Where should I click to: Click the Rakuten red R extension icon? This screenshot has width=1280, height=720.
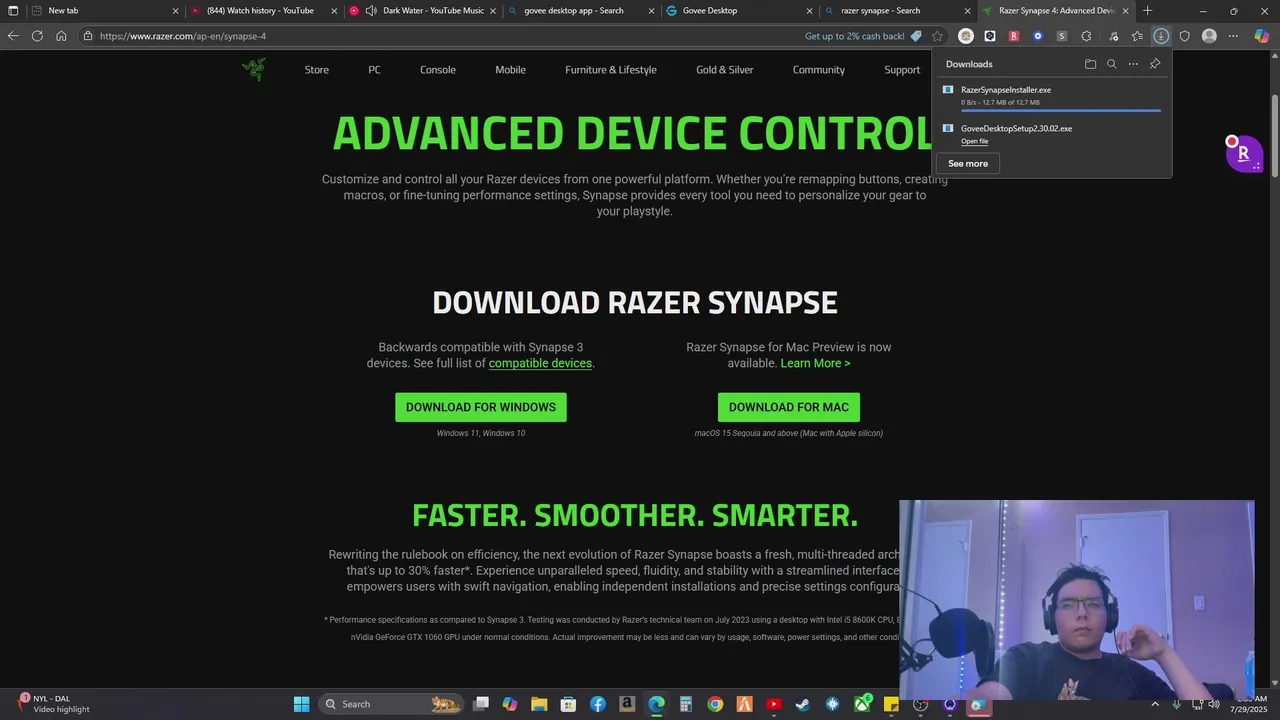(1014, 36)
